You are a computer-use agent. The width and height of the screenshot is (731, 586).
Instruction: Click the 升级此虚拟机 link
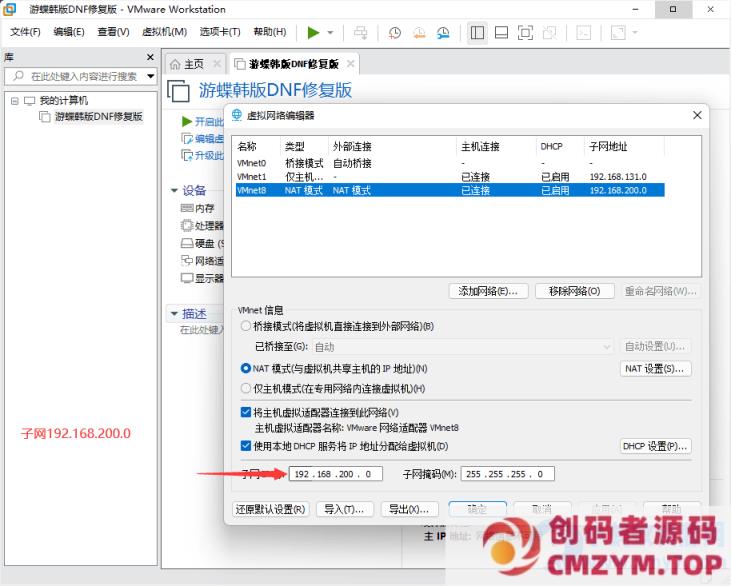(202, 155)
